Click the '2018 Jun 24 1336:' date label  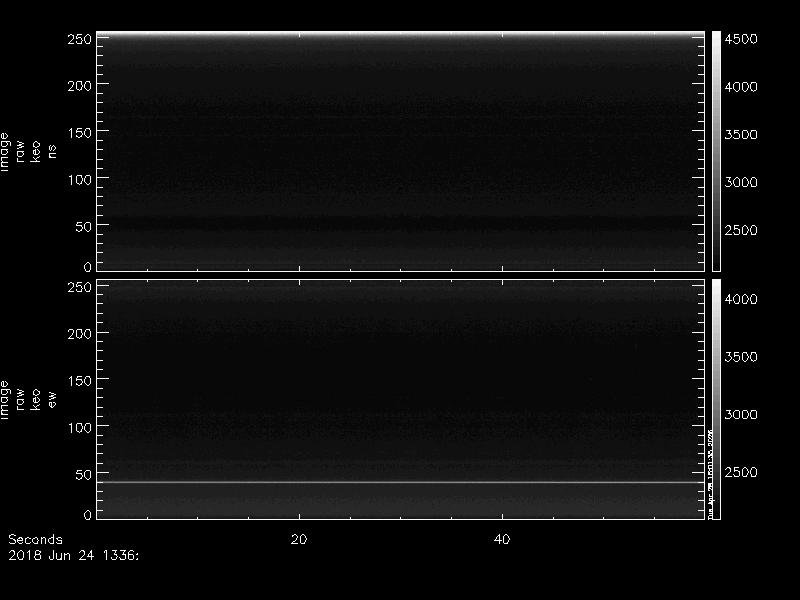pyautogui.click(x=73, y=556)
